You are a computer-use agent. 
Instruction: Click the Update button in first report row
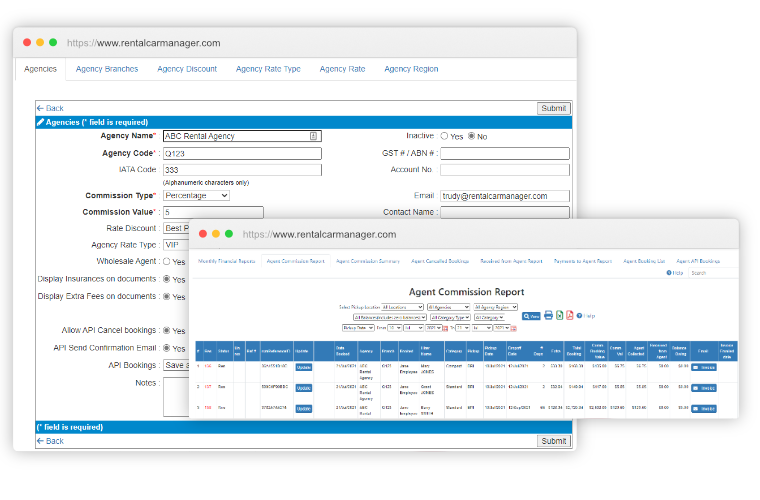(304, 367)
